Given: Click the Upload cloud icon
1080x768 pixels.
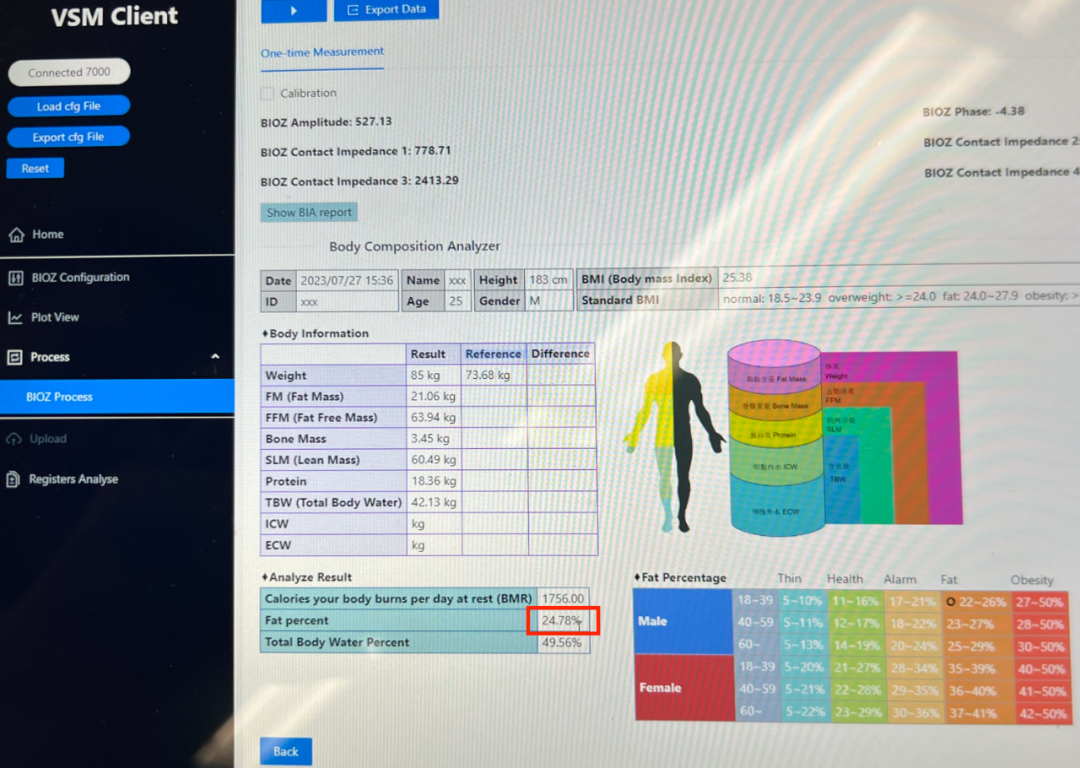Looking at the screenshot, I should point(14,439).
